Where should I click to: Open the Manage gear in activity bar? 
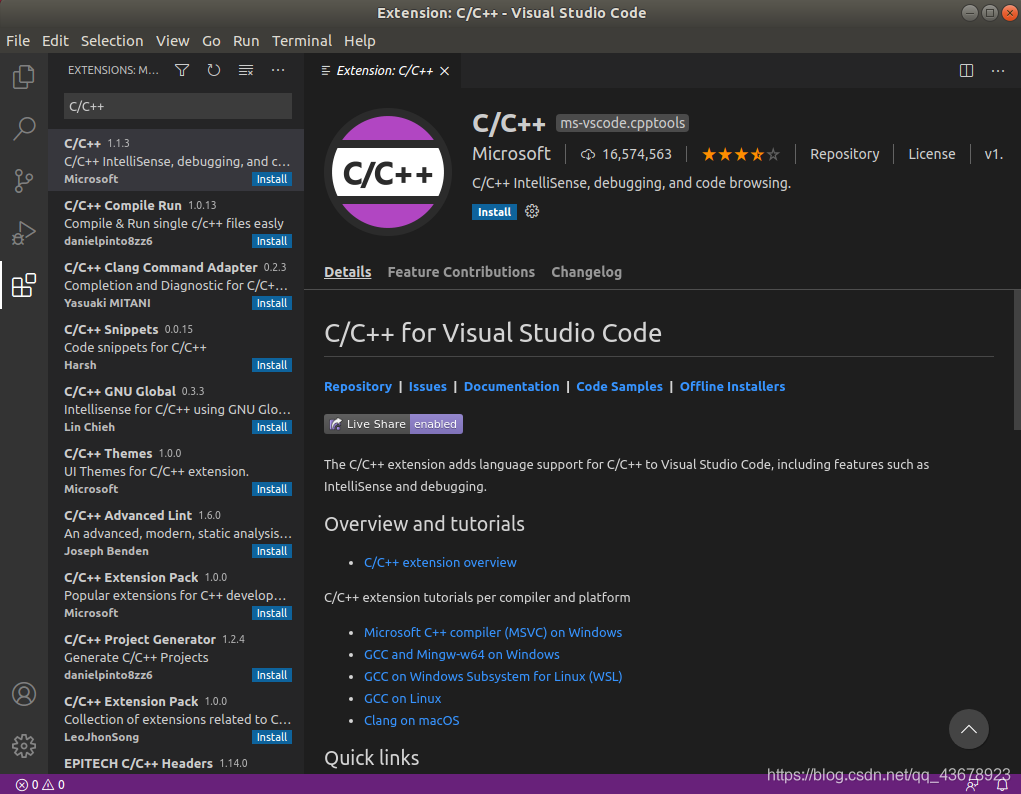tap(23, 746)
